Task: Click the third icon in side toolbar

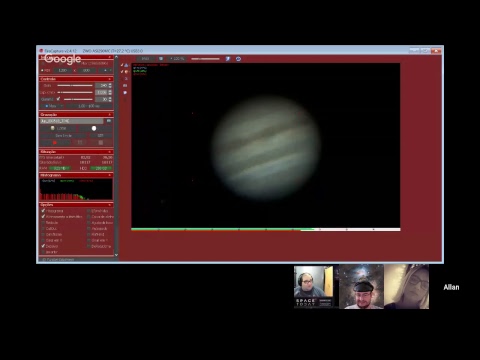Action: point(126,79)
